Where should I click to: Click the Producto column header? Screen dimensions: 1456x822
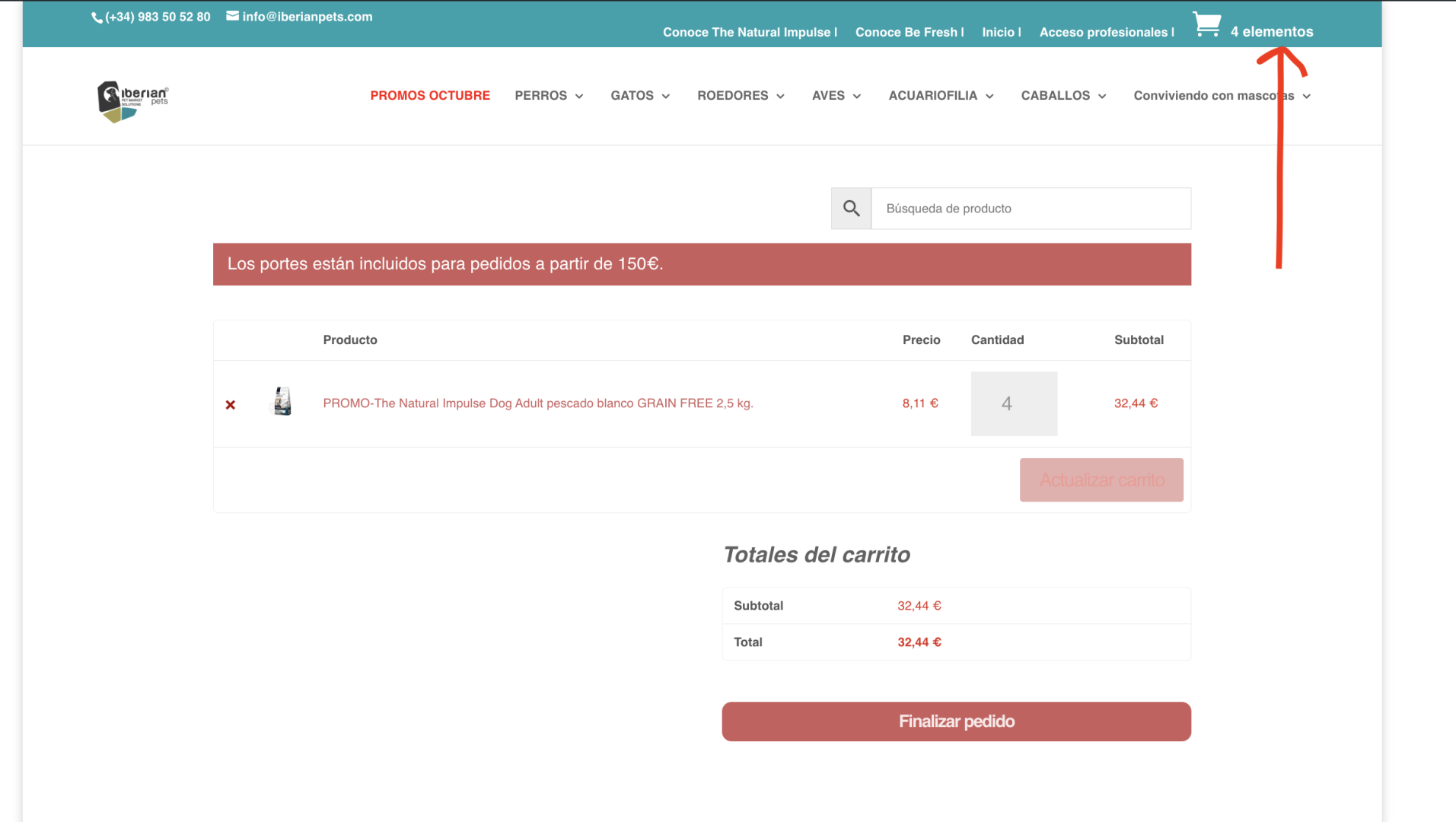[x=350, y=340]
